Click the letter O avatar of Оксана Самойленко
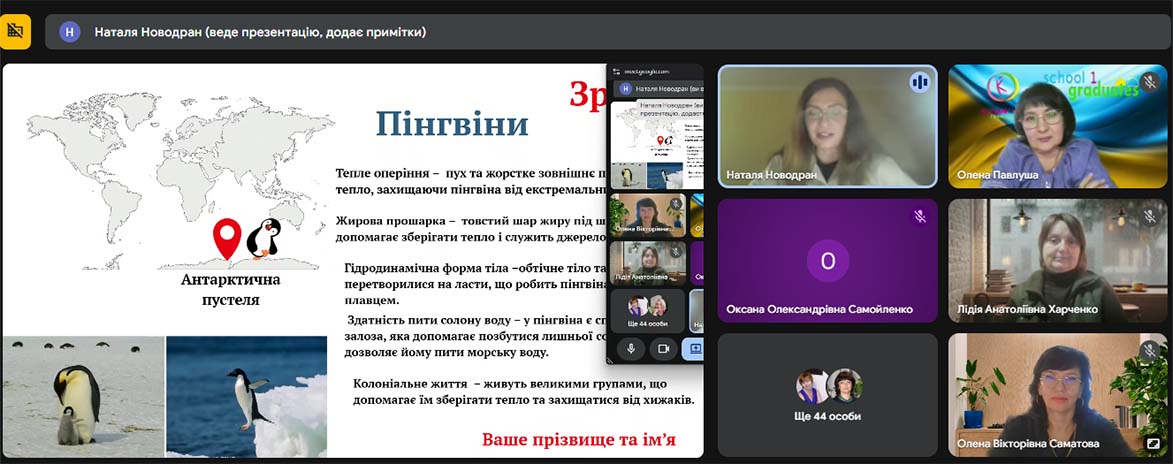This screenshot has height=464, width=1173. click(x=827, y=261)
